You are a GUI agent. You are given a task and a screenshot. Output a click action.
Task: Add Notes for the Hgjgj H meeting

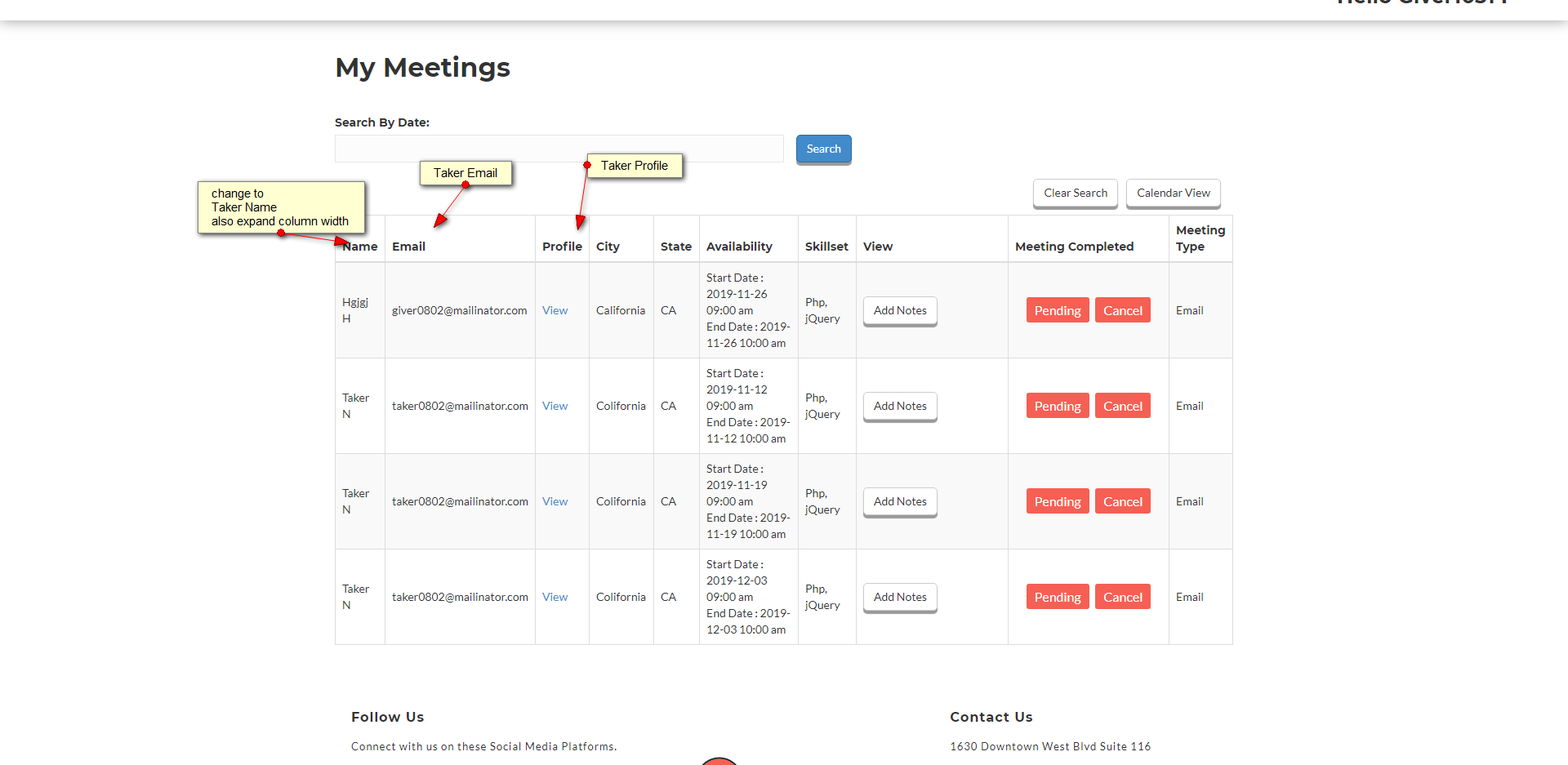coord(900,311)
